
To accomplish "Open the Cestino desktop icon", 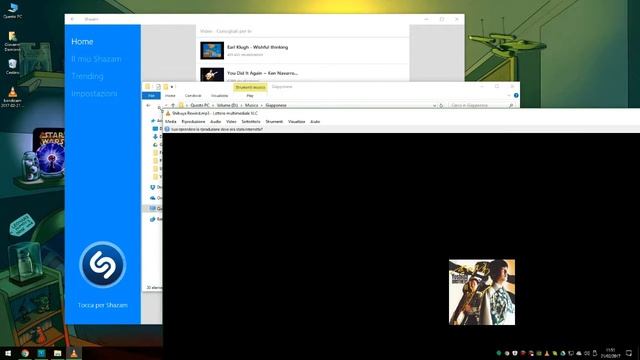I will 12,67.
